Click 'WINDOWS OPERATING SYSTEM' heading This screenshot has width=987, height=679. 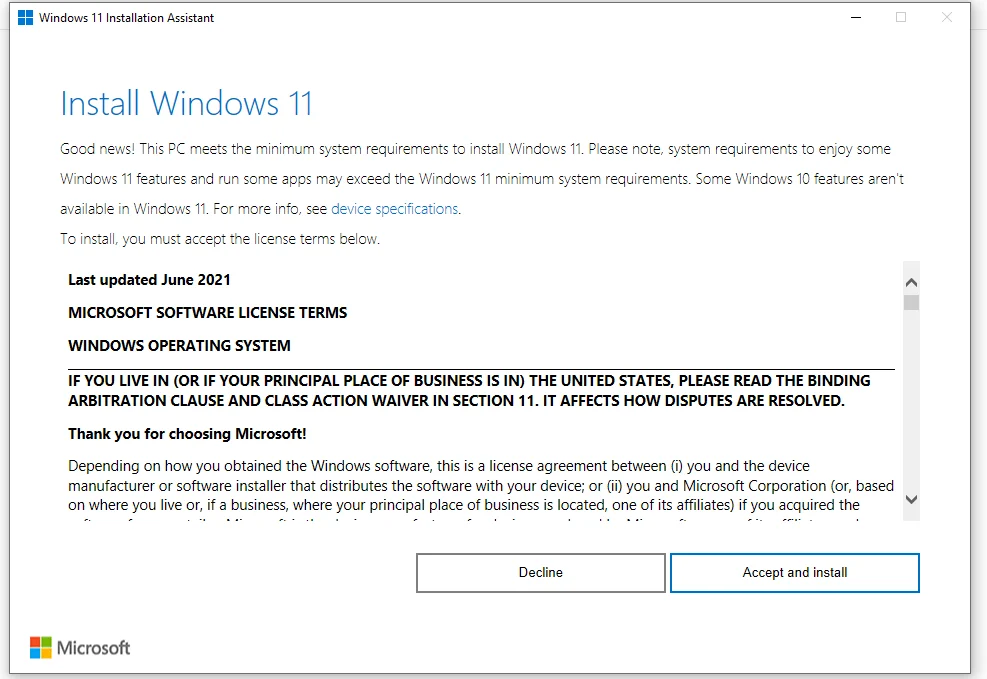[x=179, y=345]
